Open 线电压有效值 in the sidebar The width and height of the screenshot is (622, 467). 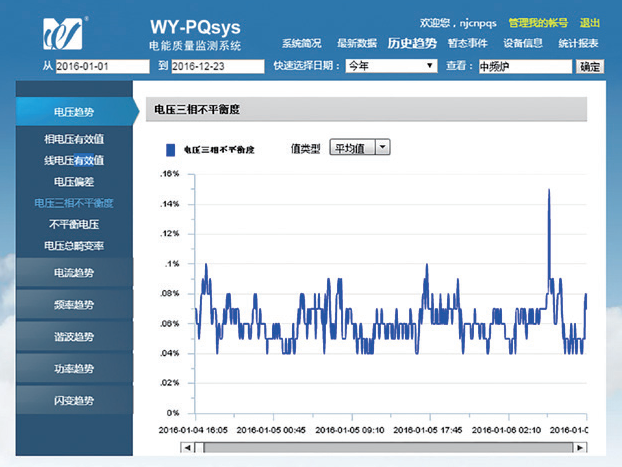(74, 160)
